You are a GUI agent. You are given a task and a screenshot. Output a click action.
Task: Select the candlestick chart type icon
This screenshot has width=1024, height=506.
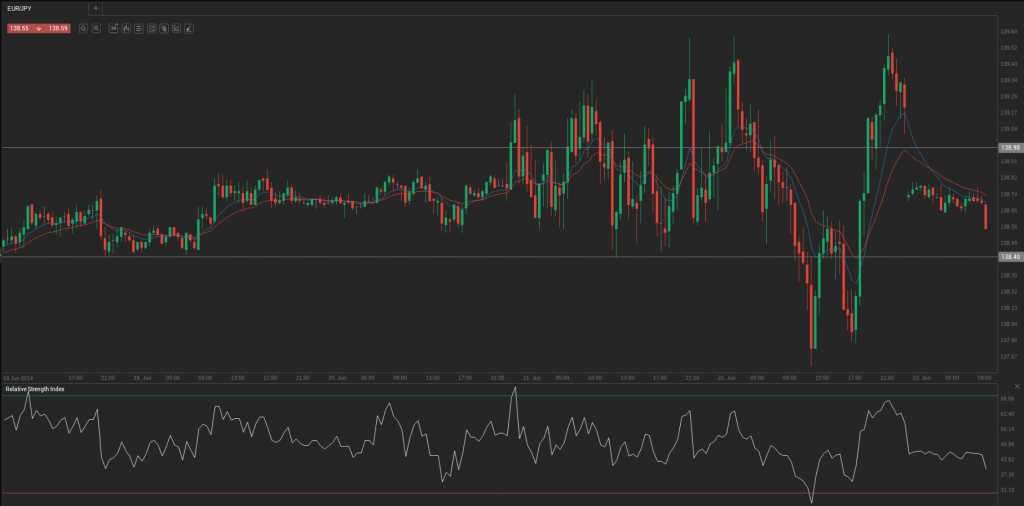(126, 28)
